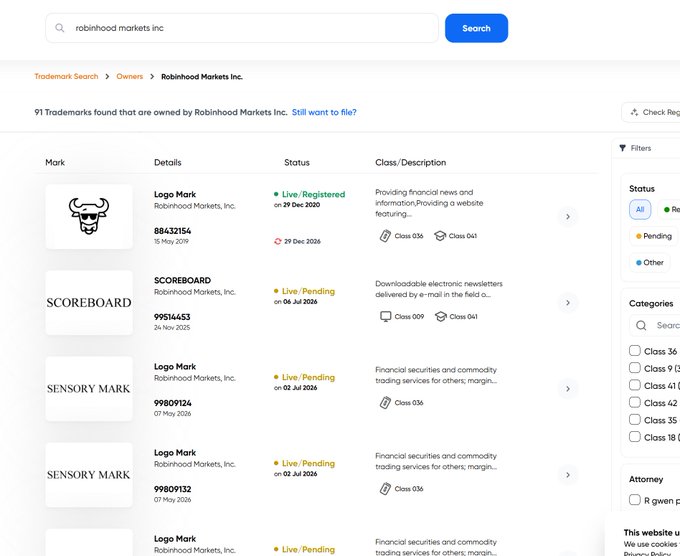680x556 pixels.
Task: Click Class 036 icon in the 99809132 row
Action: (385, 489)
